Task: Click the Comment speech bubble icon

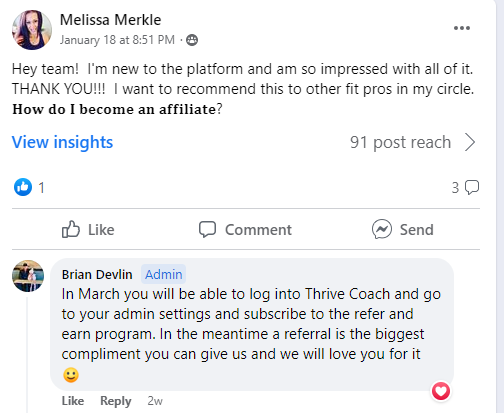Action: pos(207,229)
